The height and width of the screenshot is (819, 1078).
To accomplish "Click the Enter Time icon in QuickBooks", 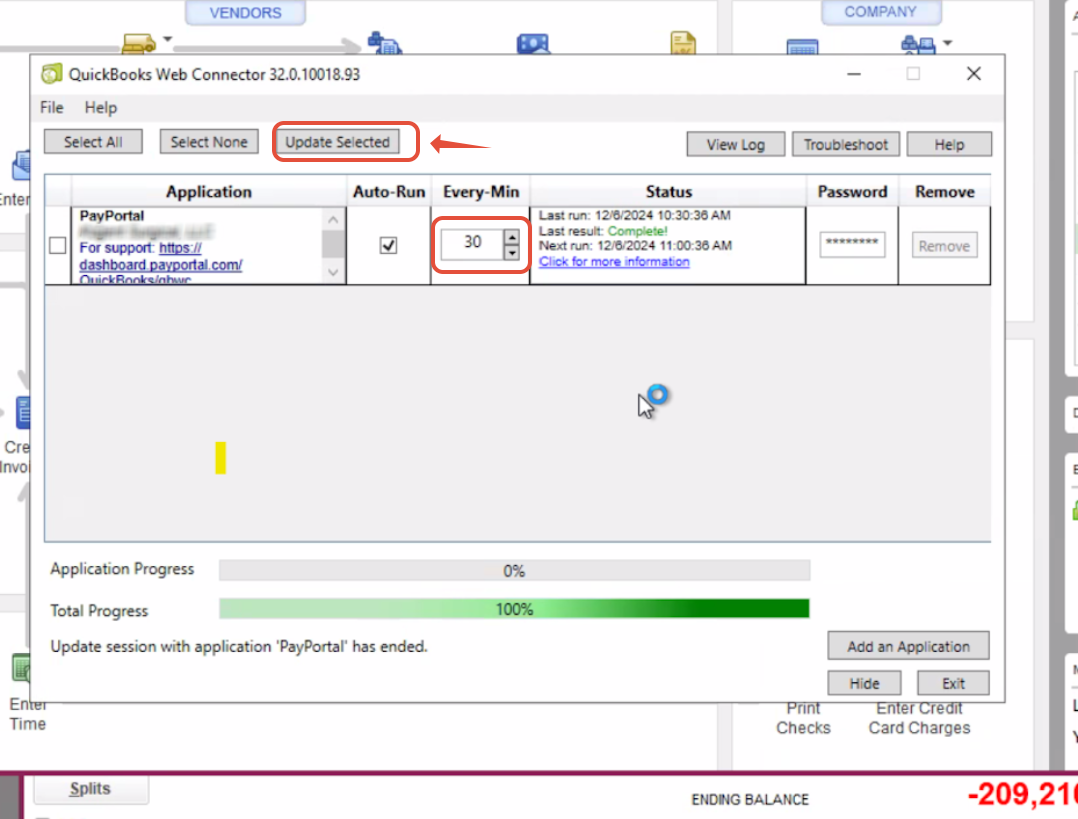I will point(22,668).
